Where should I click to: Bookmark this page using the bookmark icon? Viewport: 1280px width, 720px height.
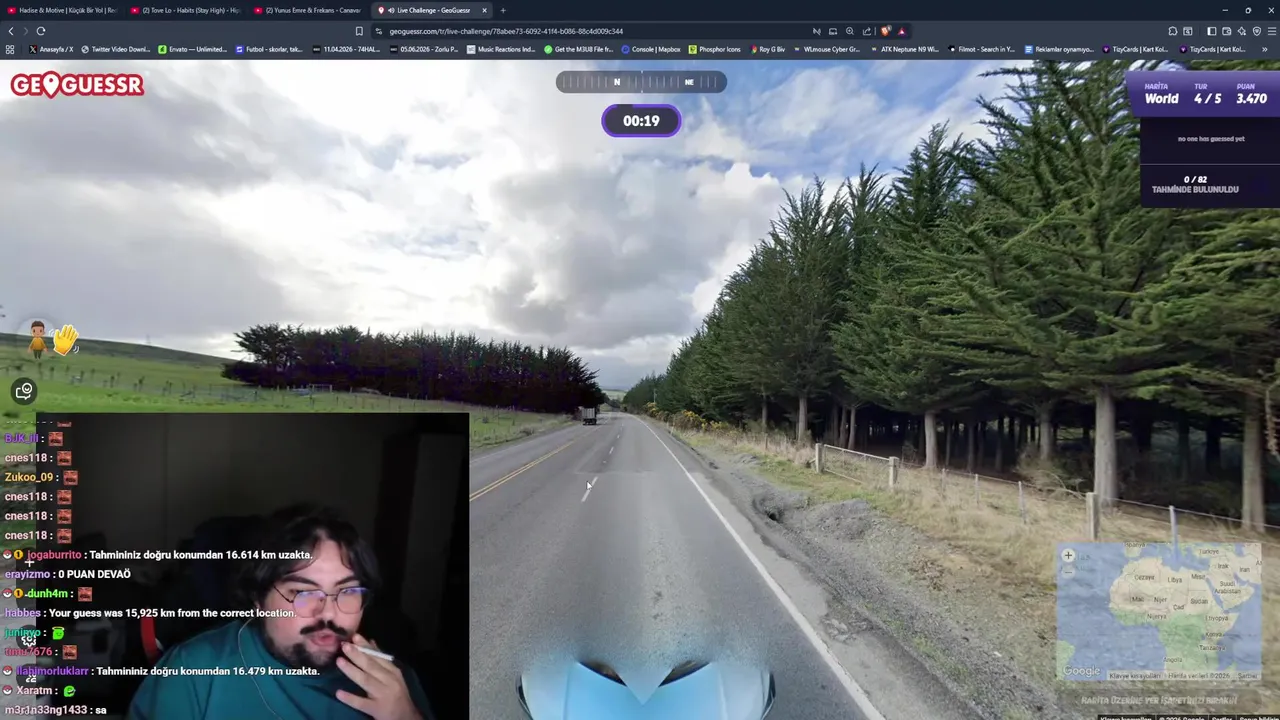coord(359,31)
